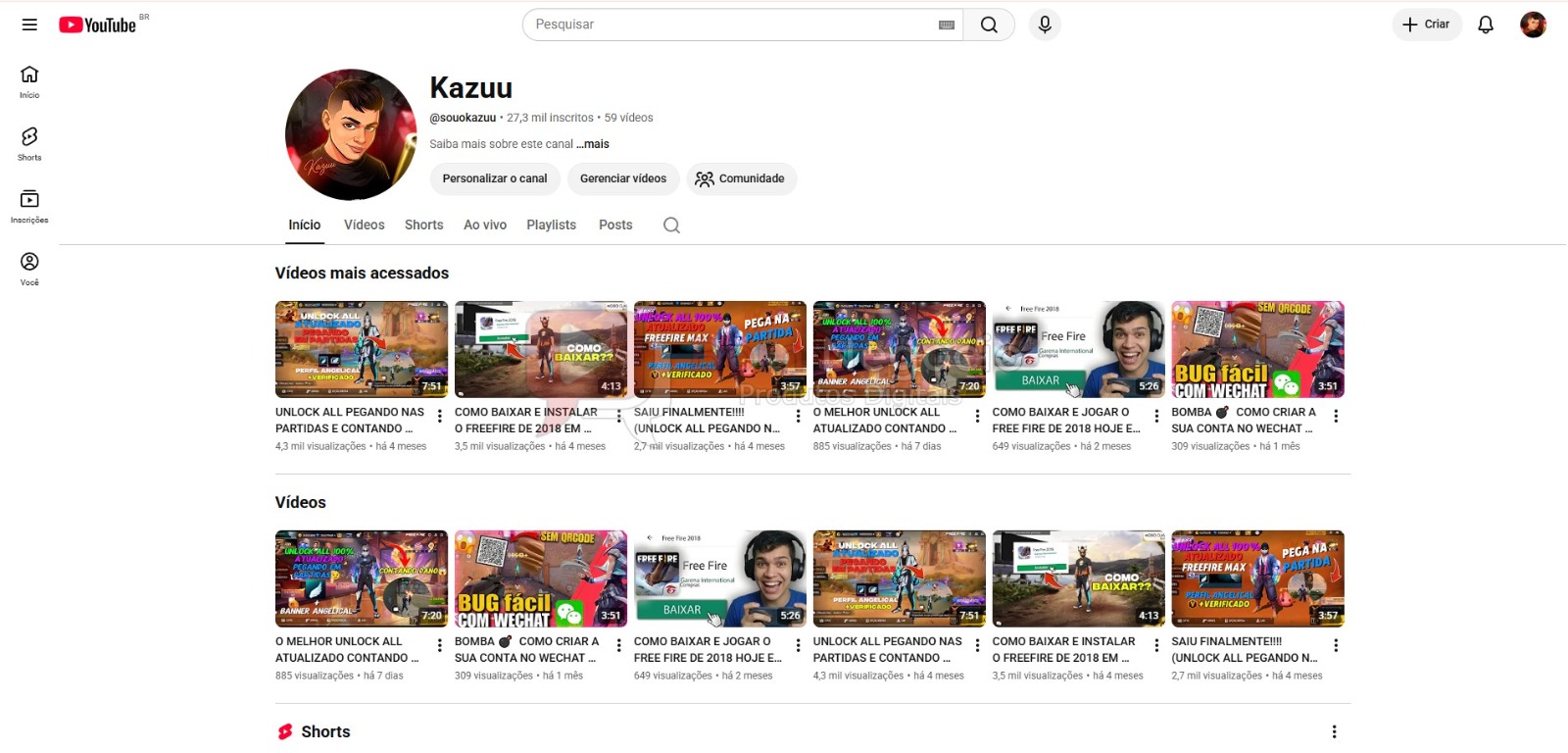
Task: Click the 27,3 mil inscritos text
Action: click(550, 118)
